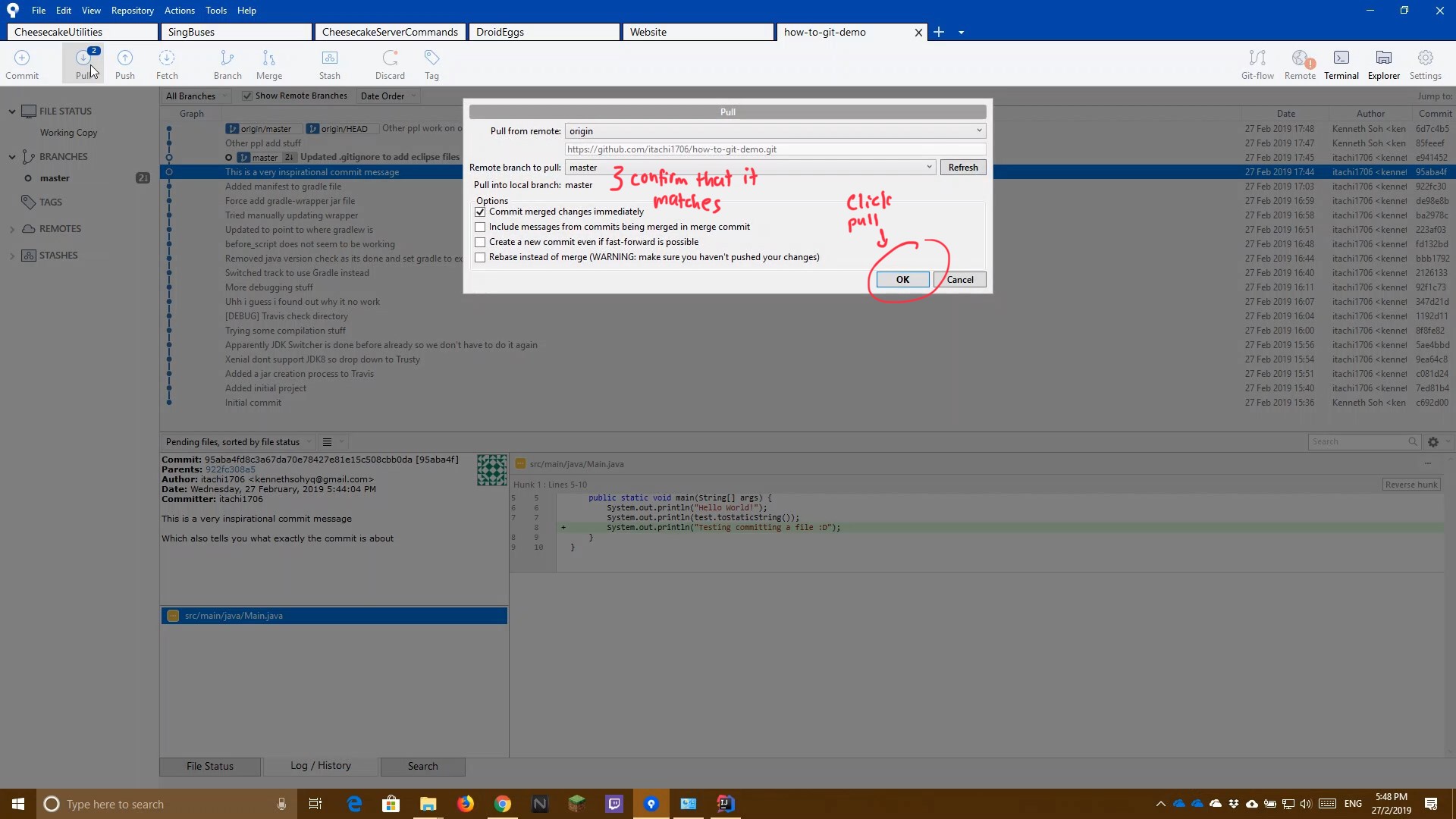Toggle Show Remote Branches checkbox
The height and width of the screenshot is (819, 1456).
click(x=247, y=95)
